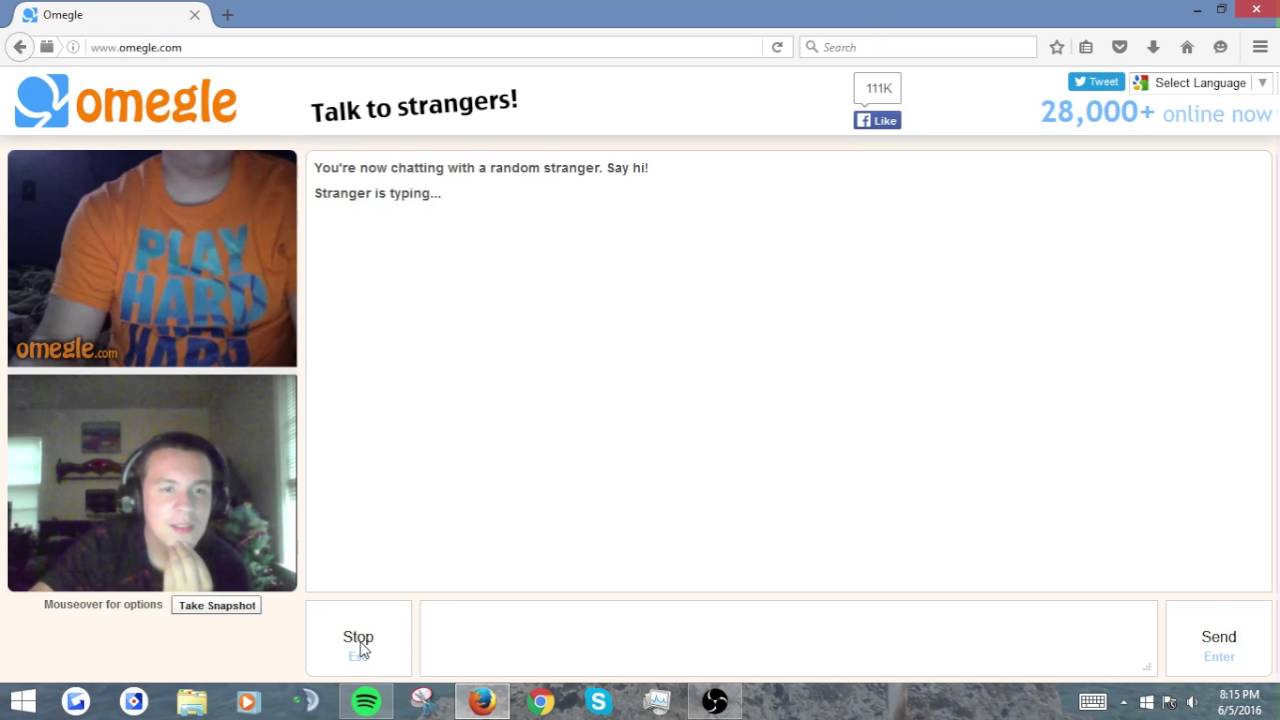Show hidden system tray icons
The height and width of the screenshot is (720, 1280).
click(1123, 702)
